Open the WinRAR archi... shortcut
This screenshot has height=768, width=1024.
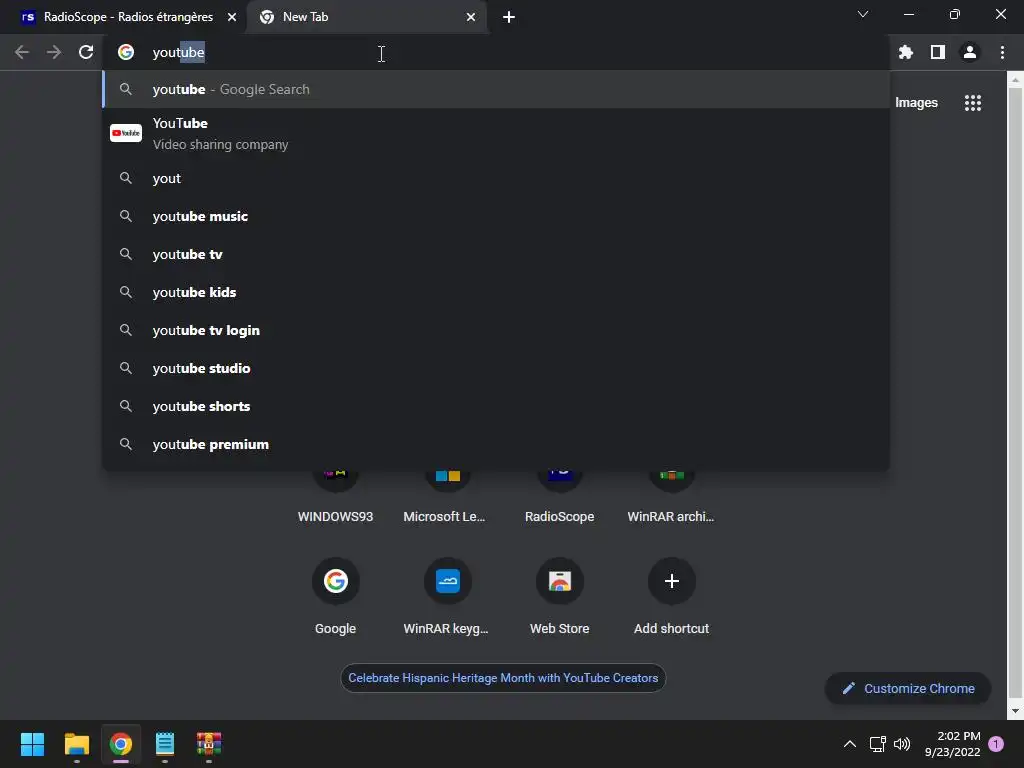671,498
